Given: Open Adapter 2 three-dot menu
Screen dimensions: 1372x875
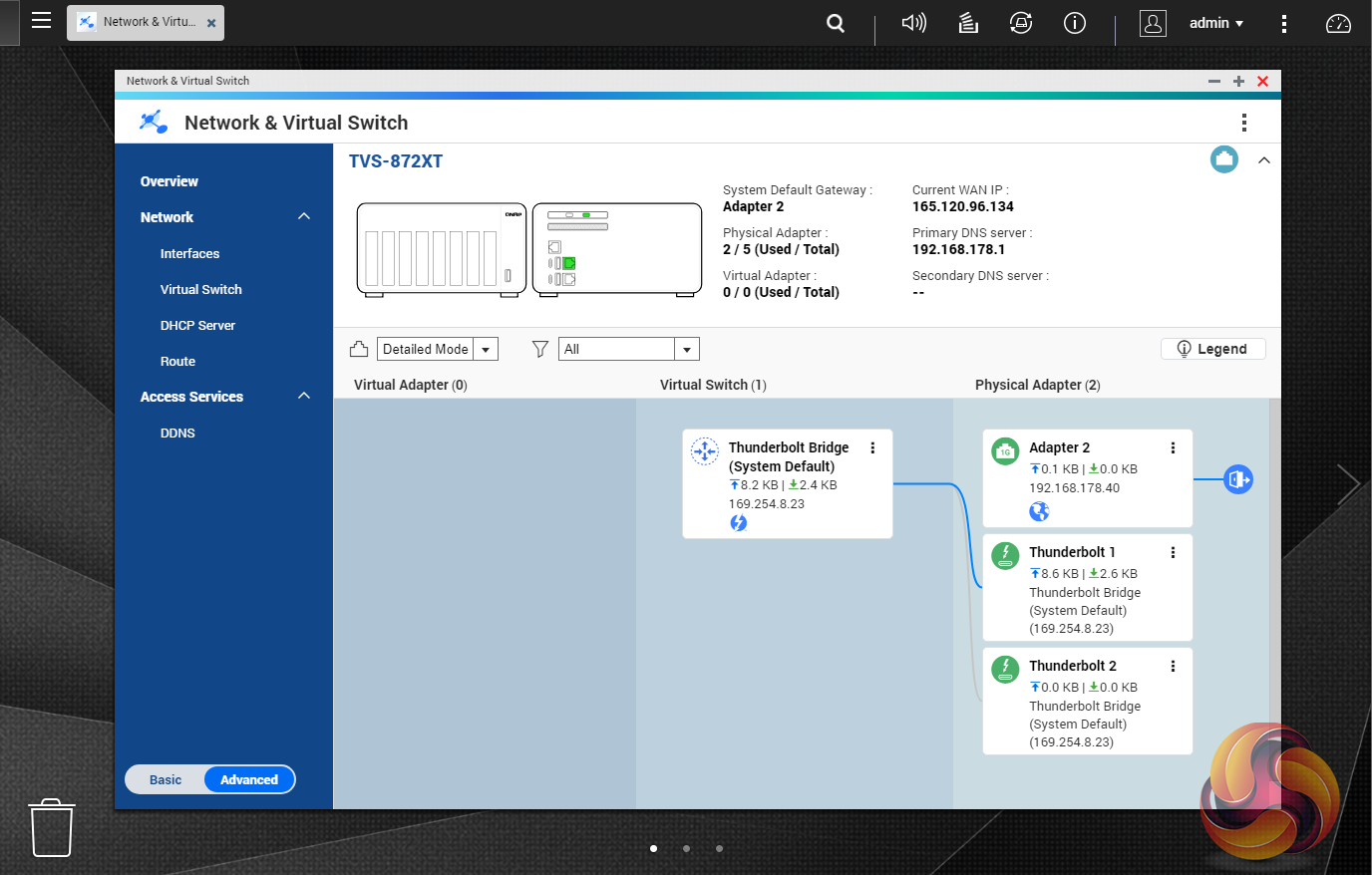Looking at the screenshot, I should click(x=1173, y=448).
